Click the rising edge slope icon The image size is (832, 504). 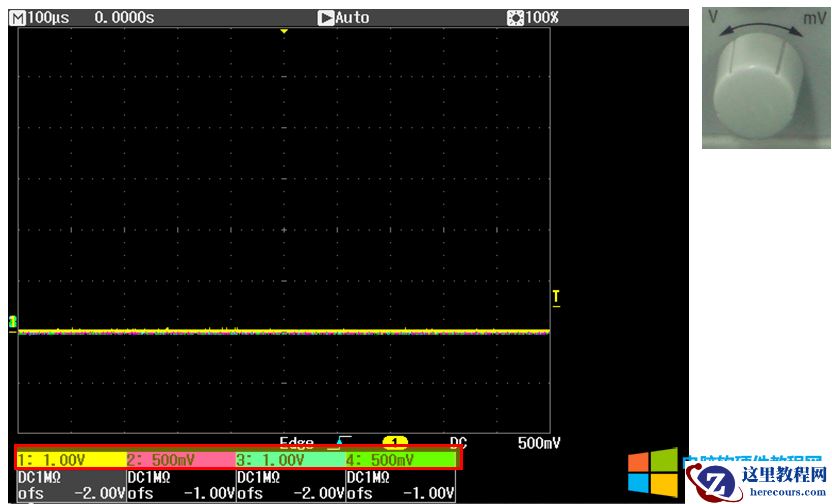tap(344, 442)
